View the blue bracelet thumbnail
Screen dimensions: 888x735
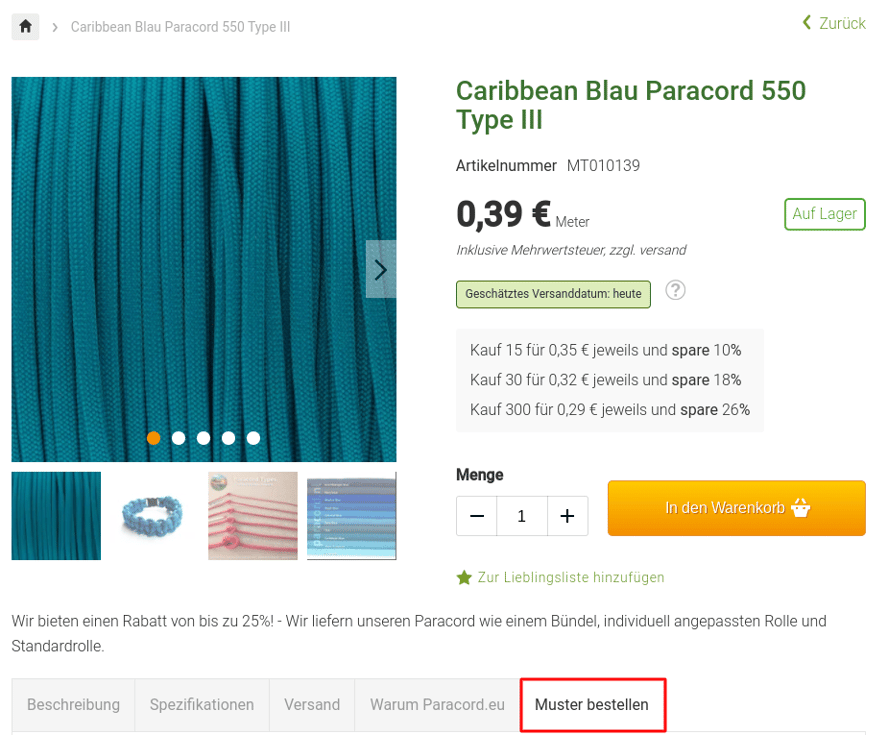154,516
